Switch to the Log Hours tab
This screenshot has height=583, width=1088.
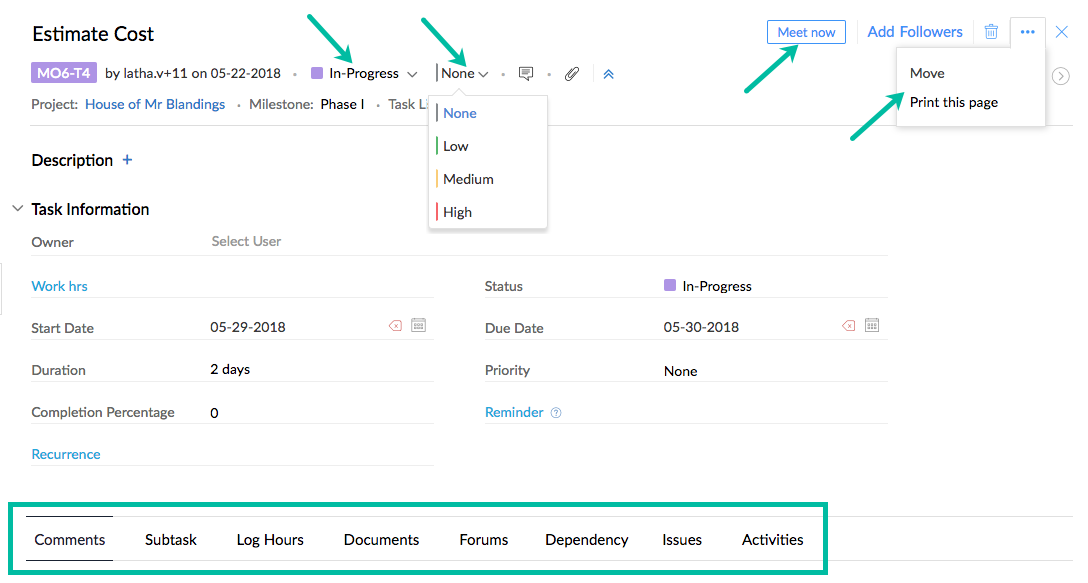pos(269,539)
